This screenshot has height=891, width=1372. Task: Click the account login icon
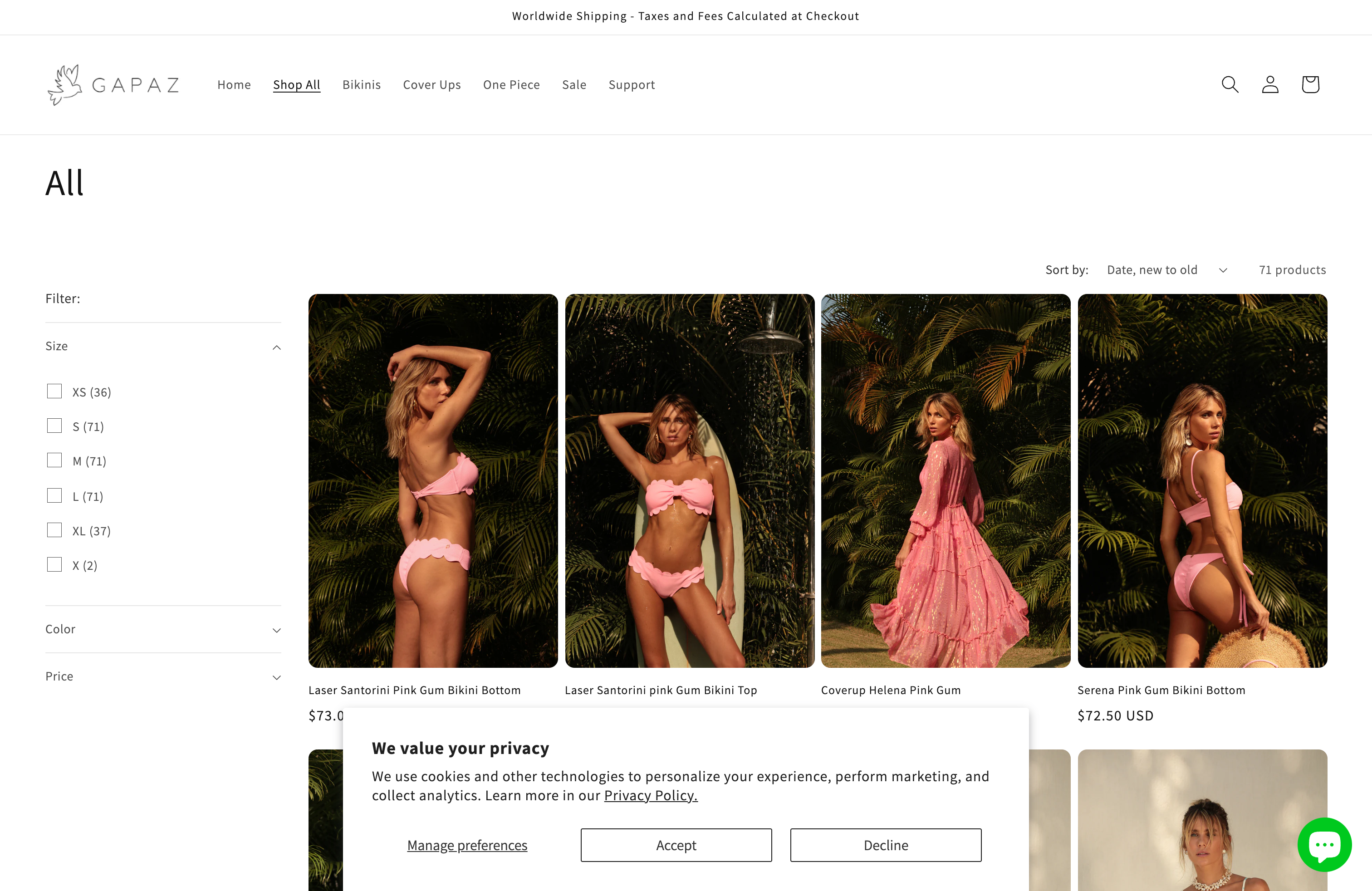click(x=1270, y=84)
